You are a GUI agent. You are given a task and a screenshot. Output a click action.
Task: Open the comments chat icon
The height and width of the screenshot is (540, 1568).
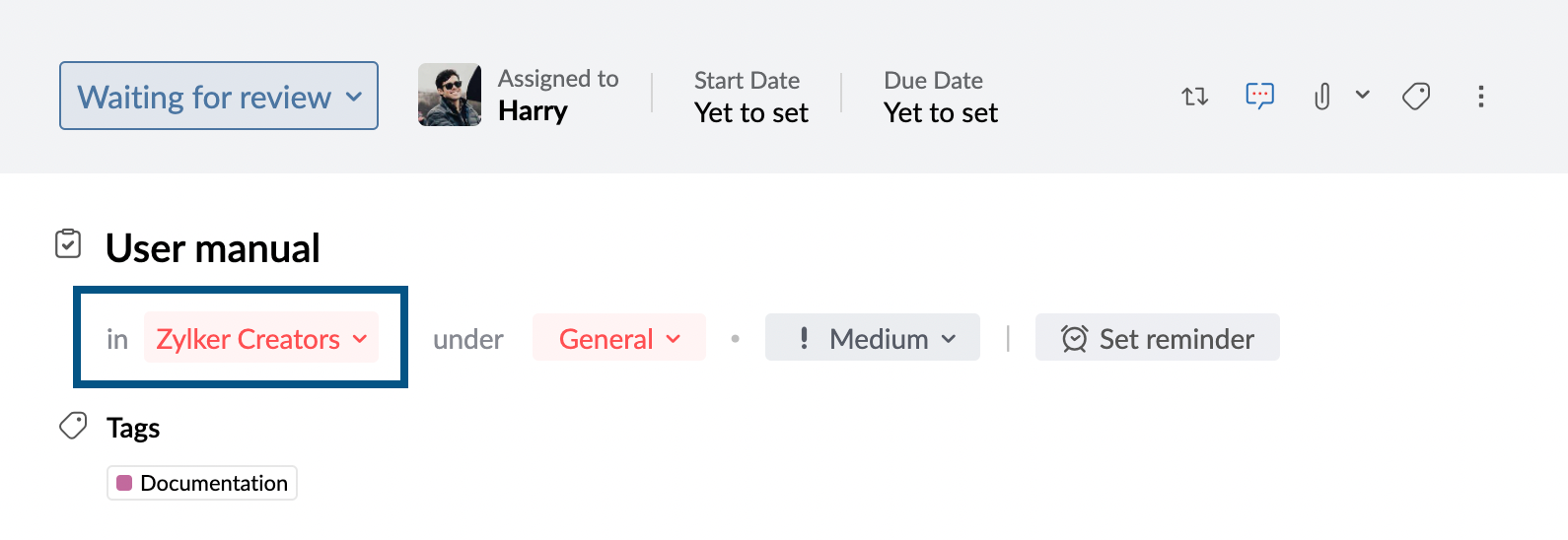pyautogui.click(x=1259, y=96)
